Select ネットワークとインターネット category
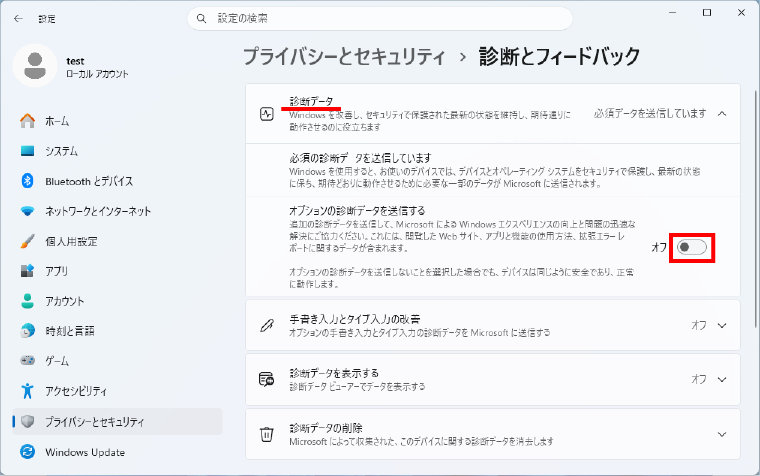The width and height of the screenshot is (760, 476). pyautogui.click(x=117, y=211)
